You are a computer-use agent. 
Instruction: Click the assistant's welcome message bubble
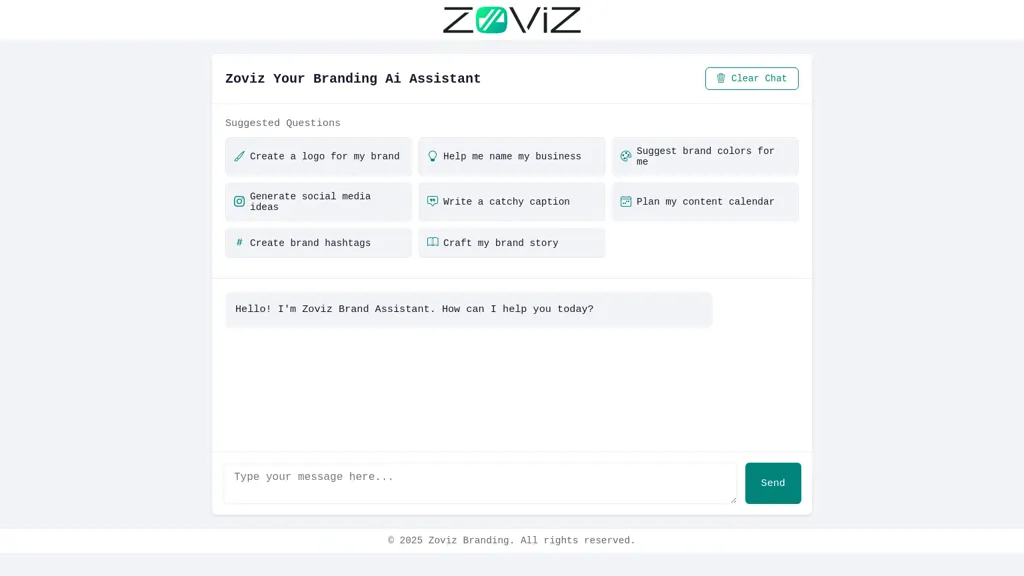[x=468, y=309]
